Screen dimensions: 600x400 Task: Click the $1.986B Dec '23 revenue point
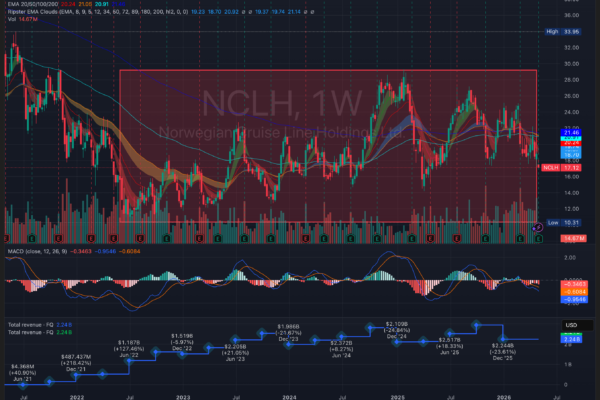pos(288,344)
